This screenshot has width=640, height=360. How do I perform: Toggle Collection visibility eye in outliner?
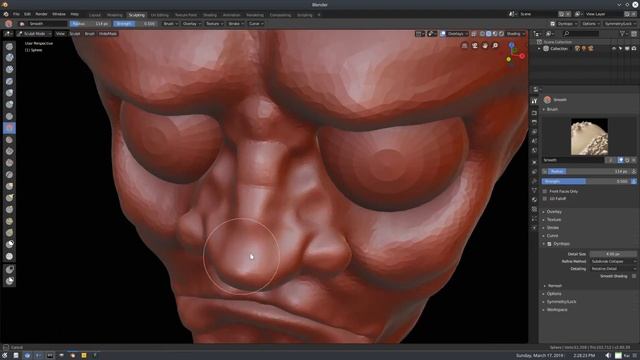tap(614, 49)
